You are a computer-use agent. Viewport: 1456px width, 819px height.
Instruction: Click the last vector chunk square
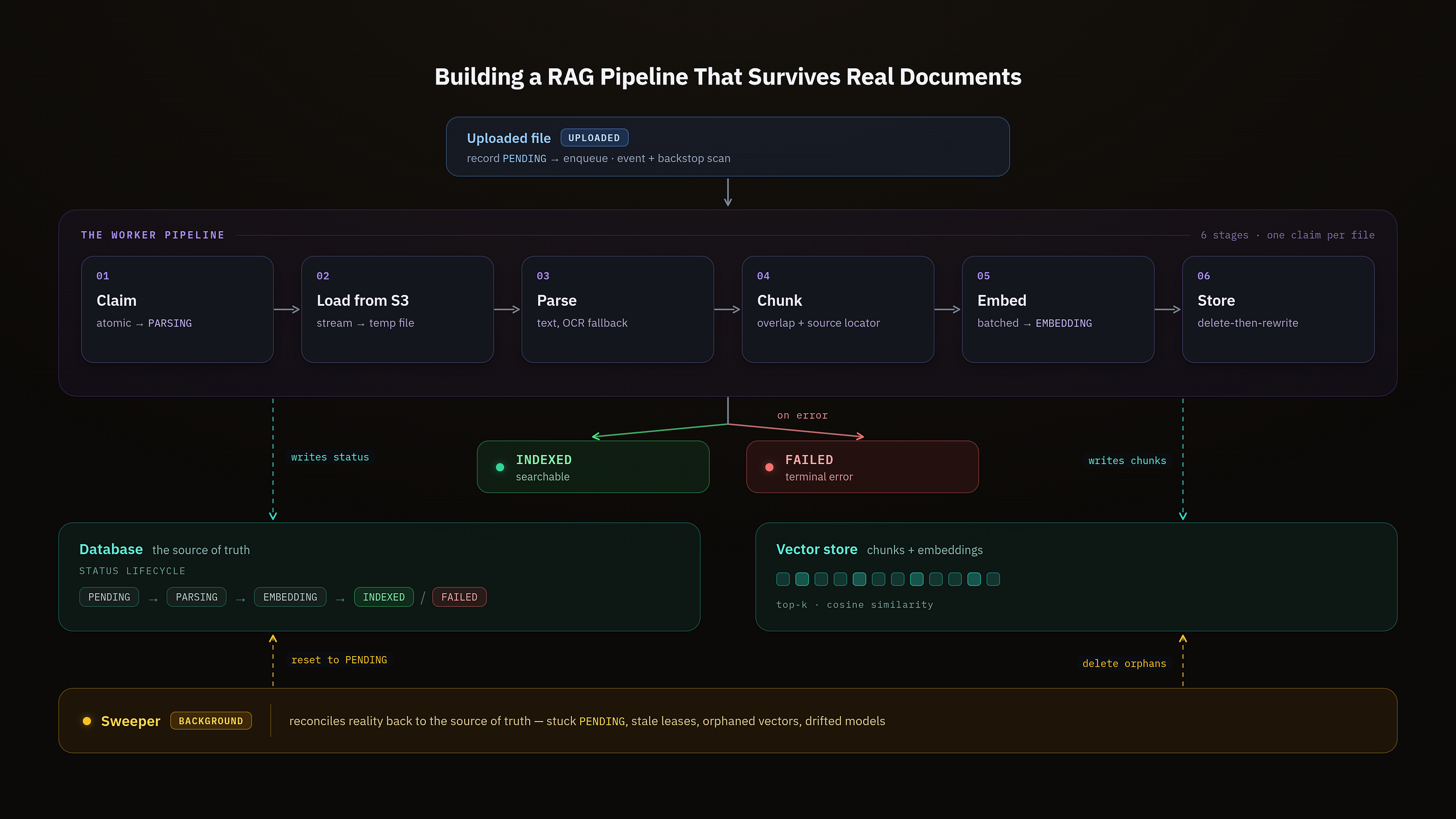(993, 579)
